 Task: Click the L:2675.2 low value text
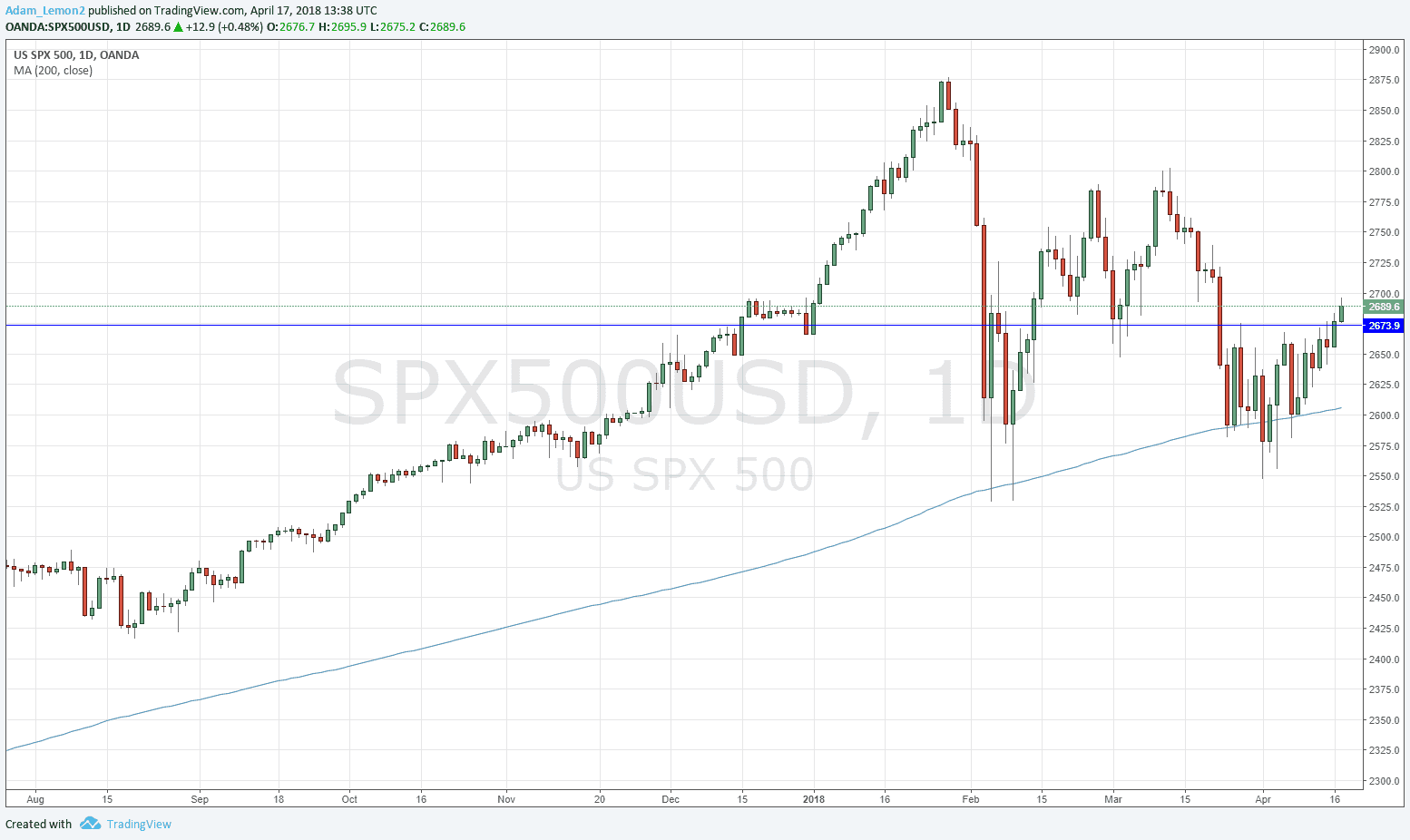393,27
